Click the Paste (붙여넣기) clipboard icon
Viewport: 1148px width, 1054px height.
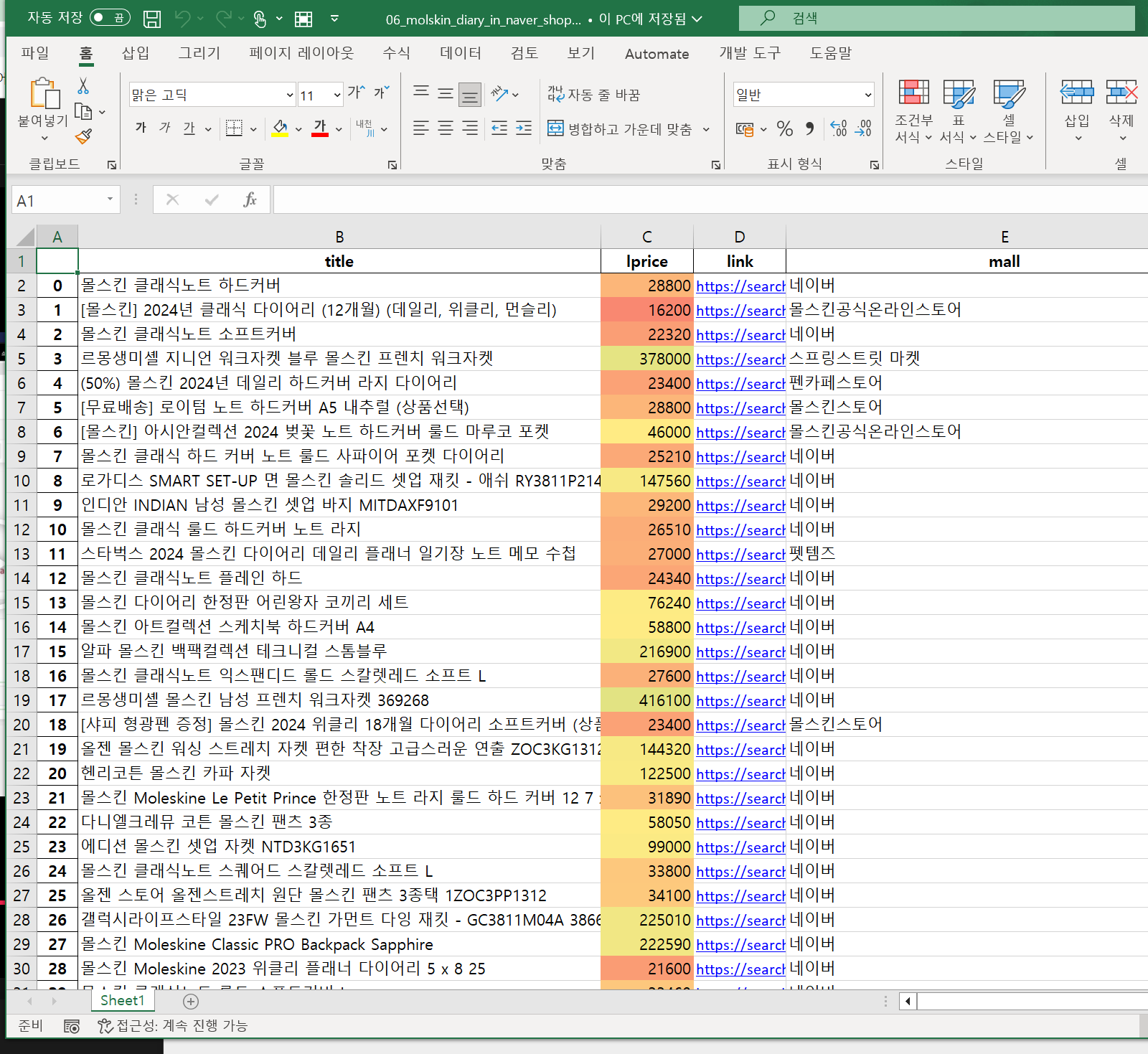point(44,93)
